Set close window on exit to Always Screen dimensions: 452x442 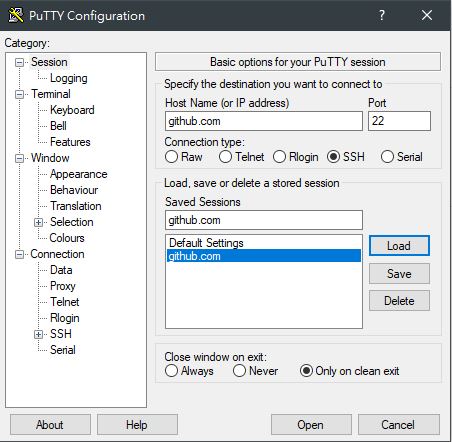tap(171, 371)
